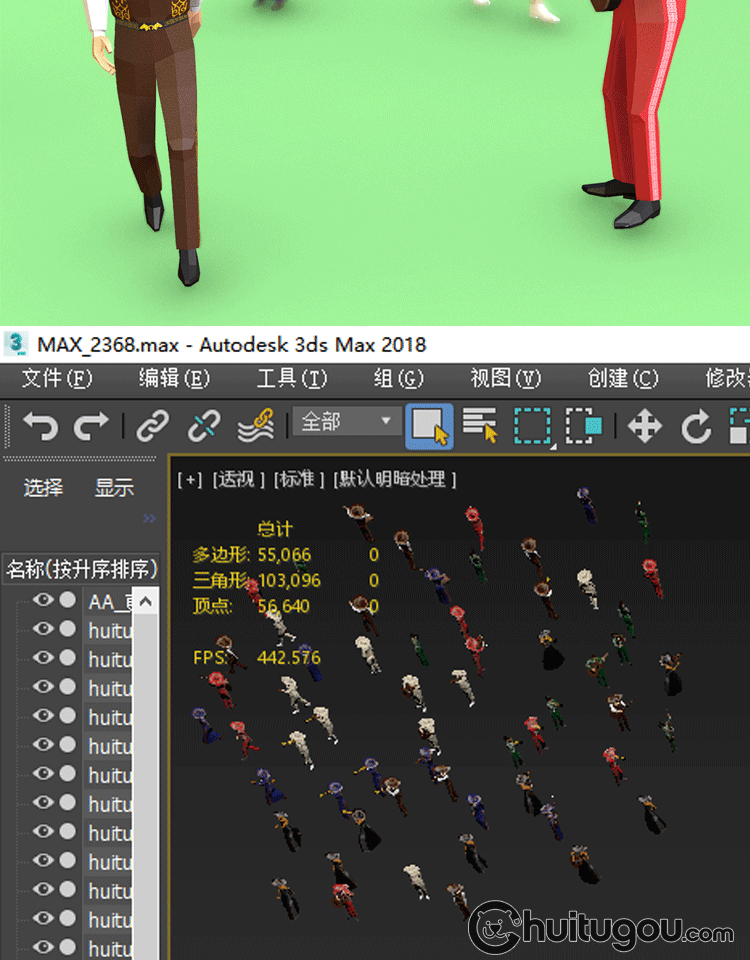Toggle the Window/Crossing selection mode

click(583, 426)
